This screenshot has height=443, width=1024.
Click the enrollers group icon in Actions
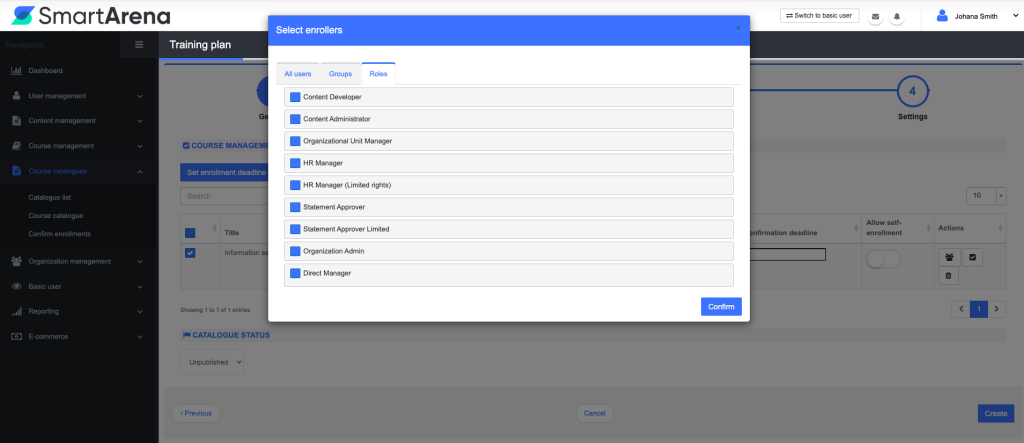950,257
